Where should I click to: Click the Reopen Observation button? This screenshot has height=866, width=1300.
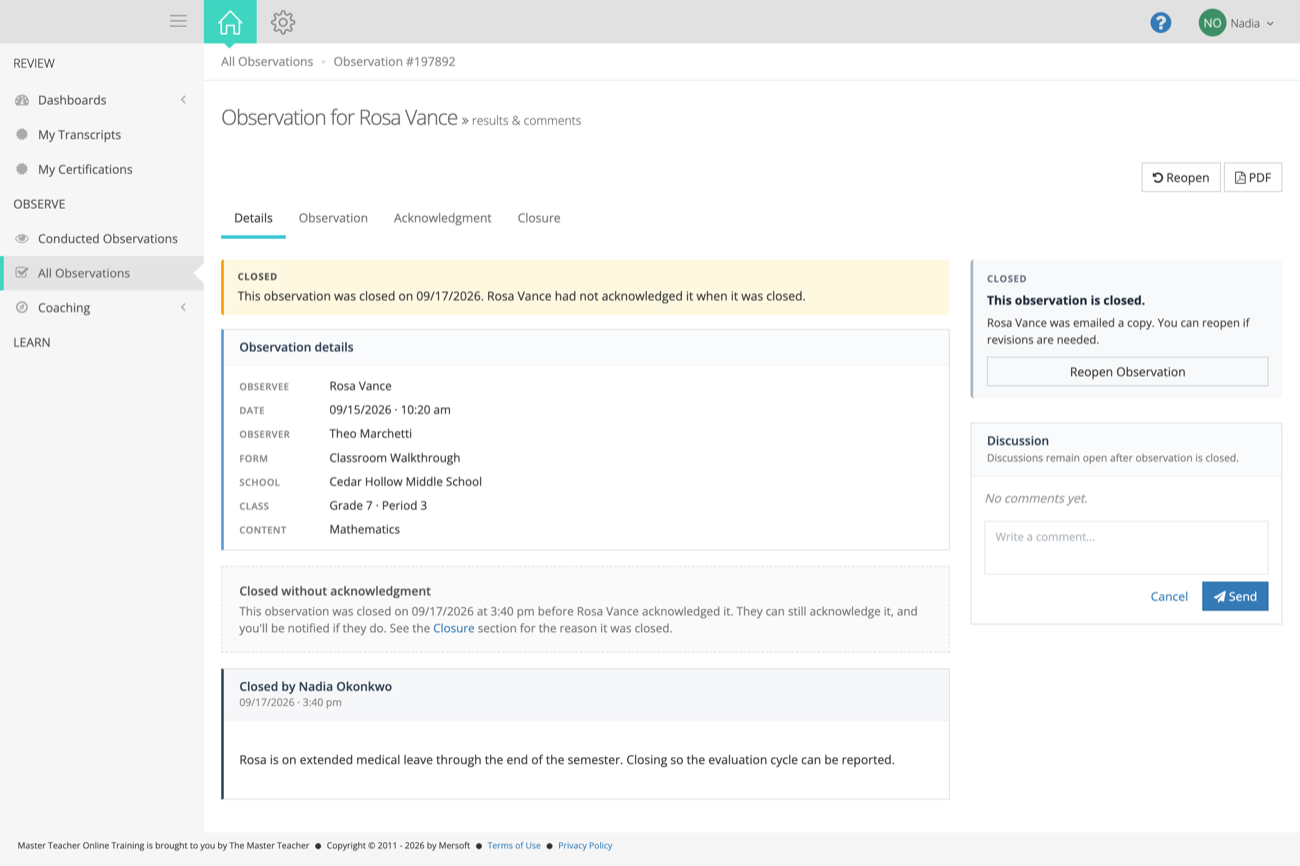coord(1127,372)
